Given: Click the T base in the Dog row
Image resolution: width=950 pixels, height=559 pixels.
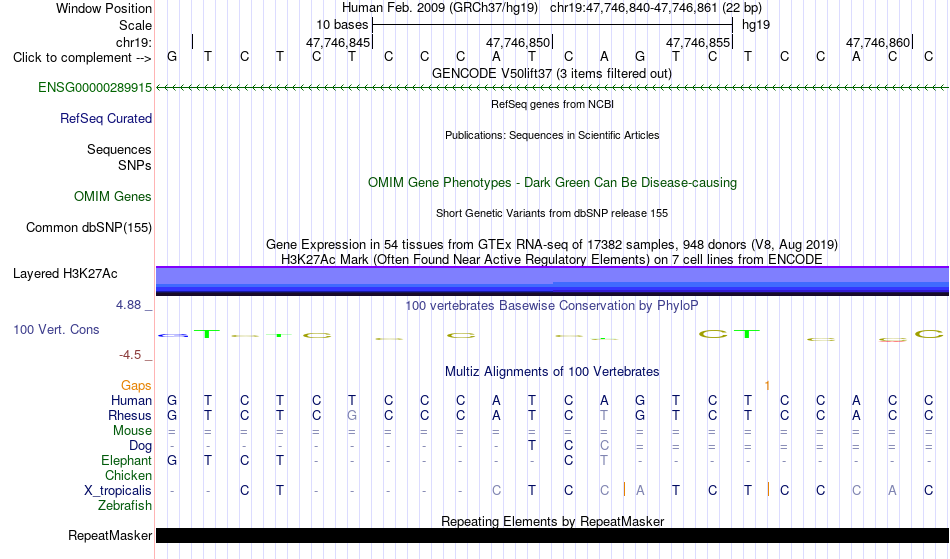Looking at the screenshot, I should point(532,446).
